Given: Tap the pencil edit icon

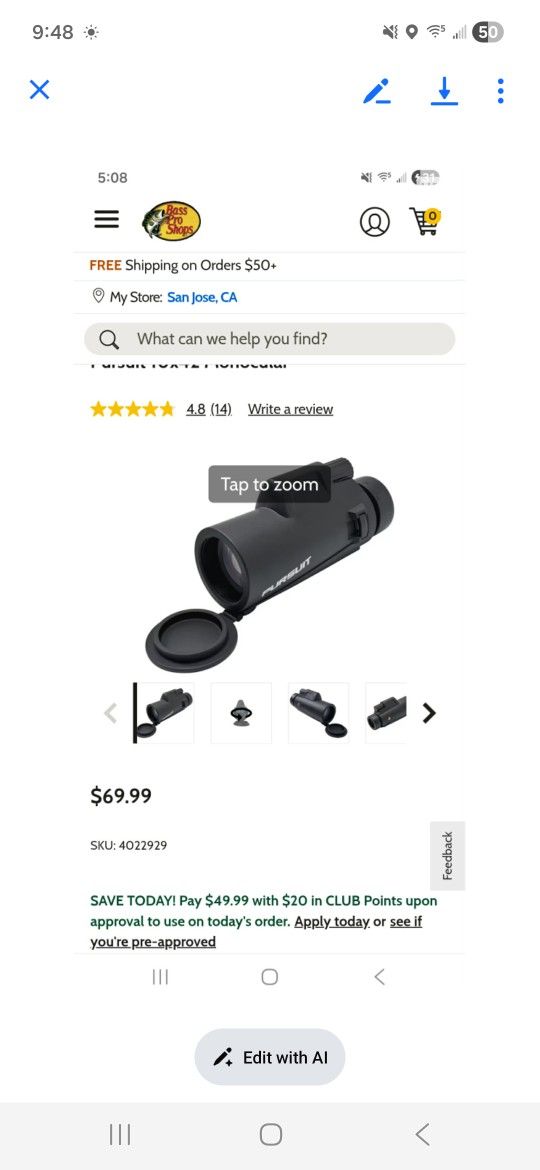Looking at the screenshot, I should point(377,91).
